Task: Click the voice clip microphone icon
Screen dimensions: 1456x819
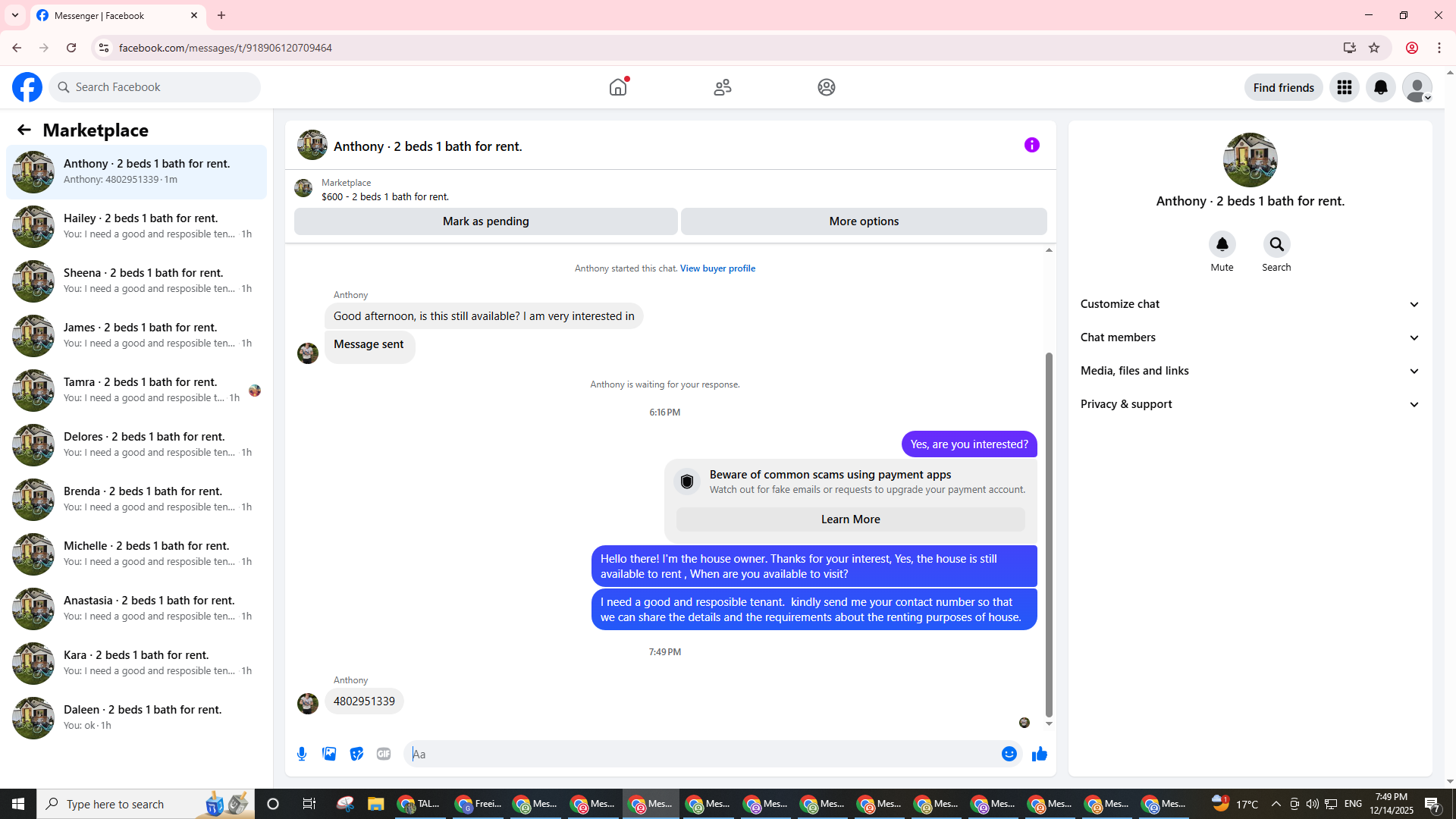Action: click(x=302, y=754)
